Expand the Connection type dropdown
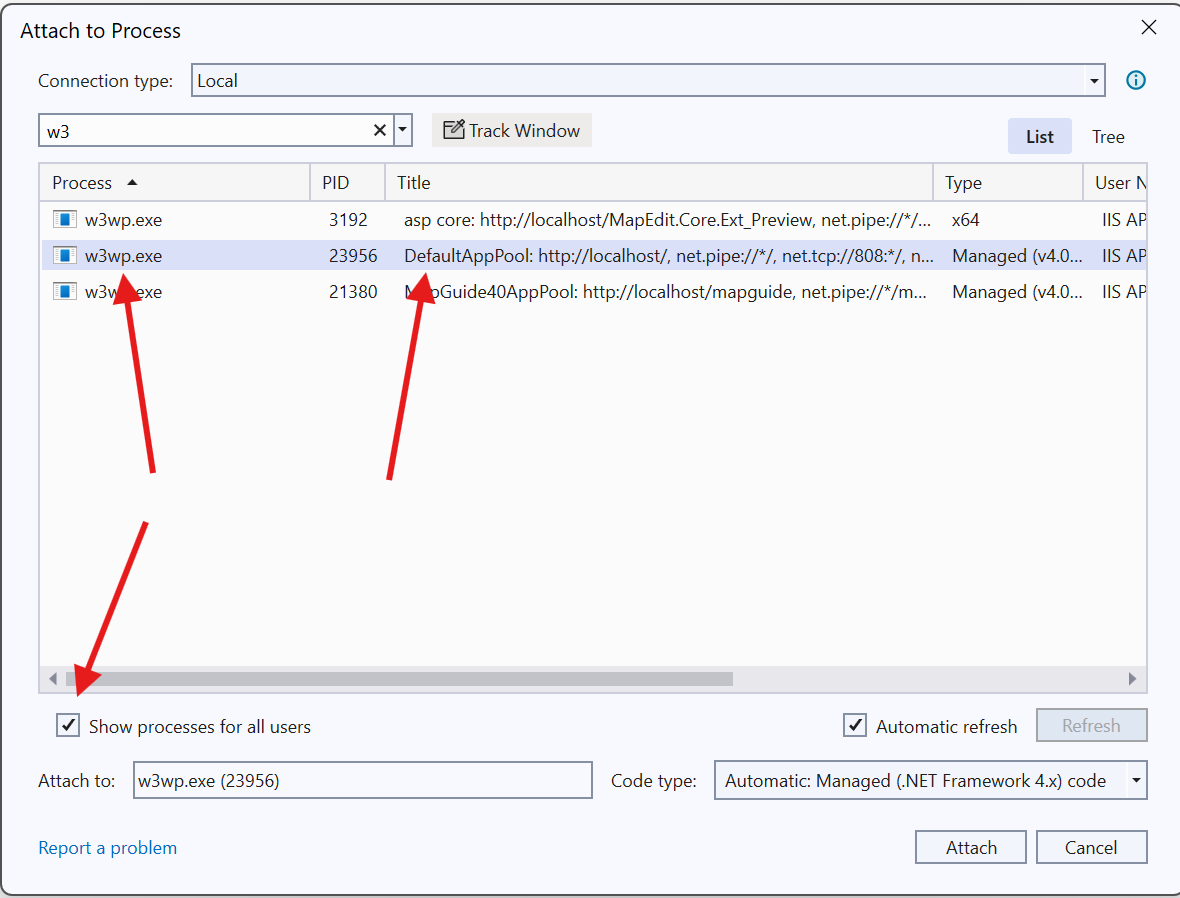The width and height of the screenshot is (1180, 898). pos(1095,81)
